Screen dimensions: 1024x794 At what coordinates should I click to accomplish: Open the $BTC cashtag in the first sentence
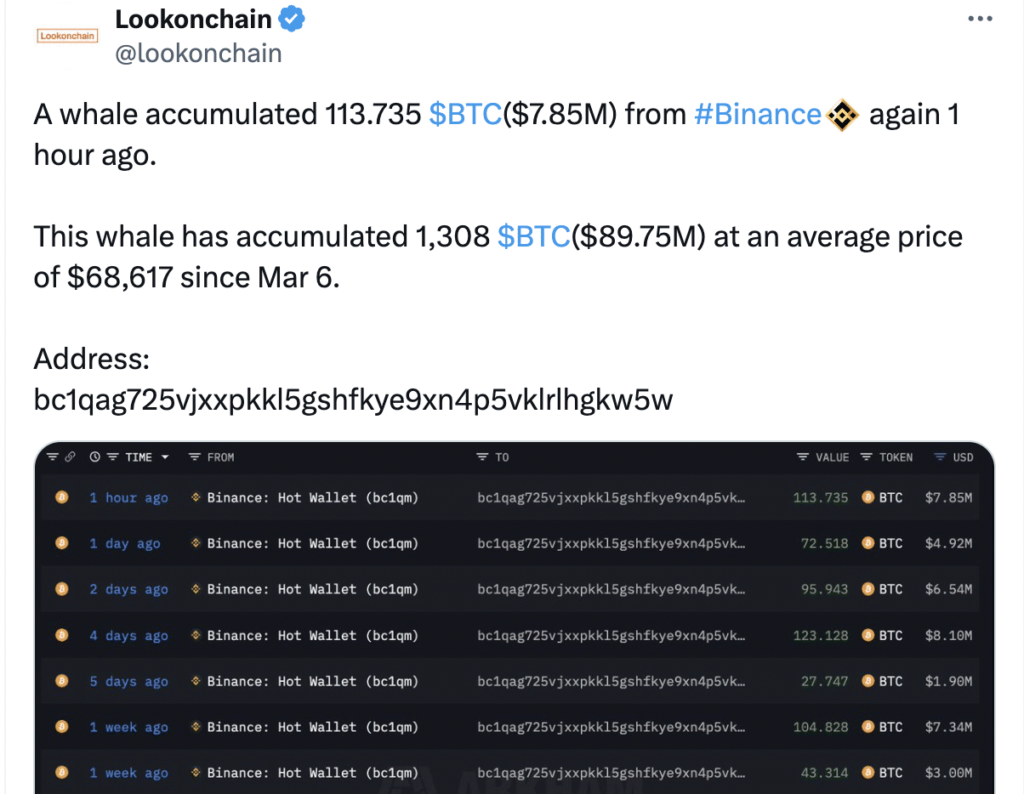[x=465, y=115]
